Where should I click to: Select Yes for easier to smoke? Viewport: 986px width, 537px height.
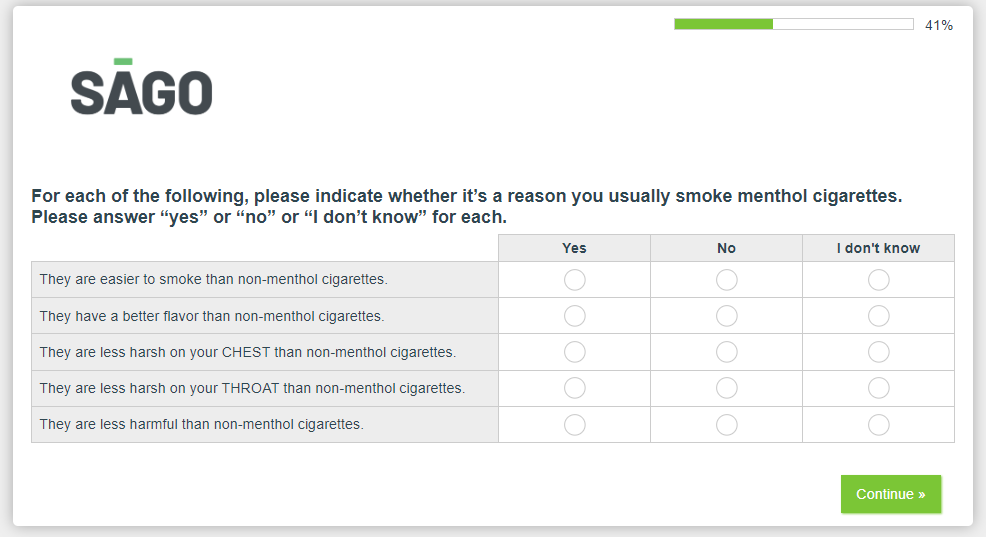coord(574,280)
